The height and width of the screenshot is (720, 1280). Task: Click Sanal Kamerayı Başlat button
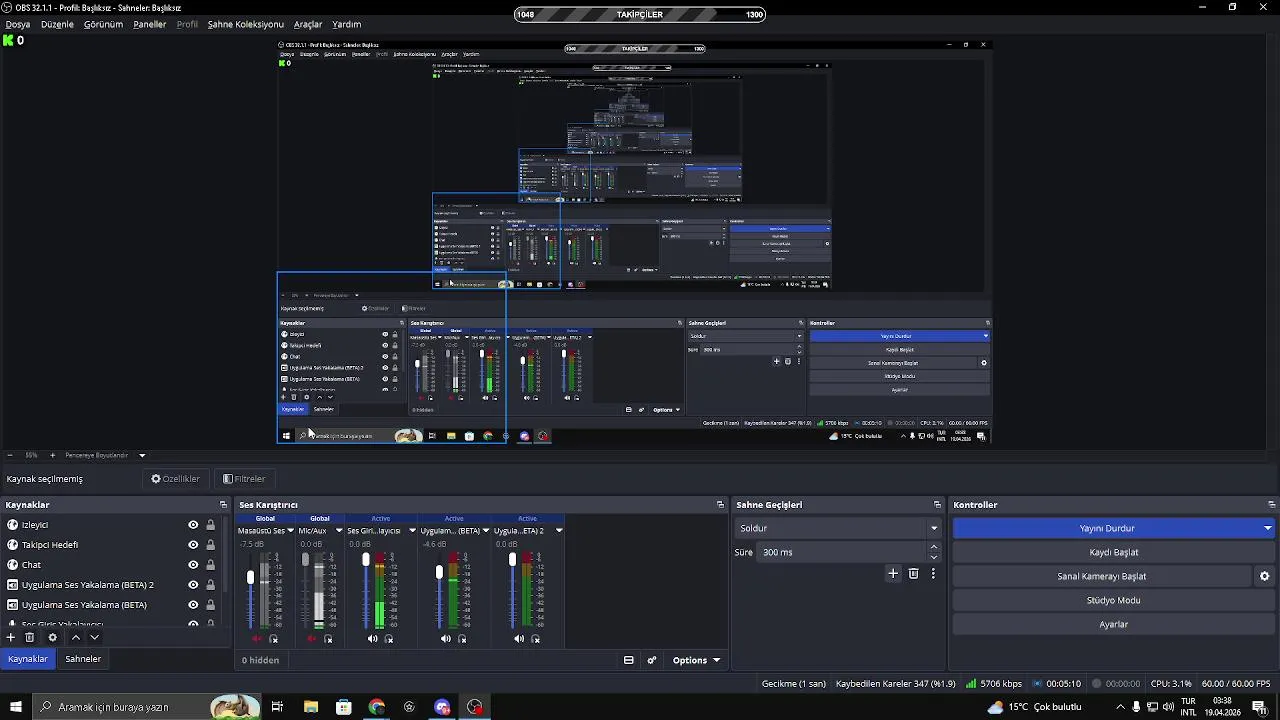pos(1102,576)
